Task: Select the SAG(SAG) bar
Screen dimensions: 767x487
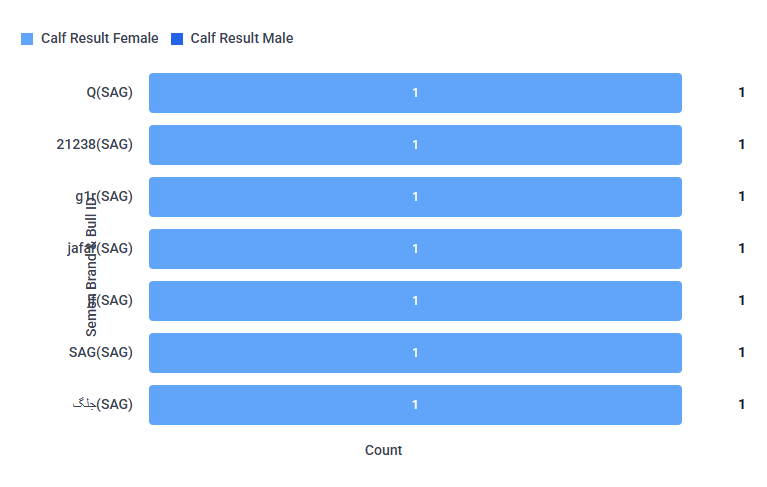Action: coord(415,353)
